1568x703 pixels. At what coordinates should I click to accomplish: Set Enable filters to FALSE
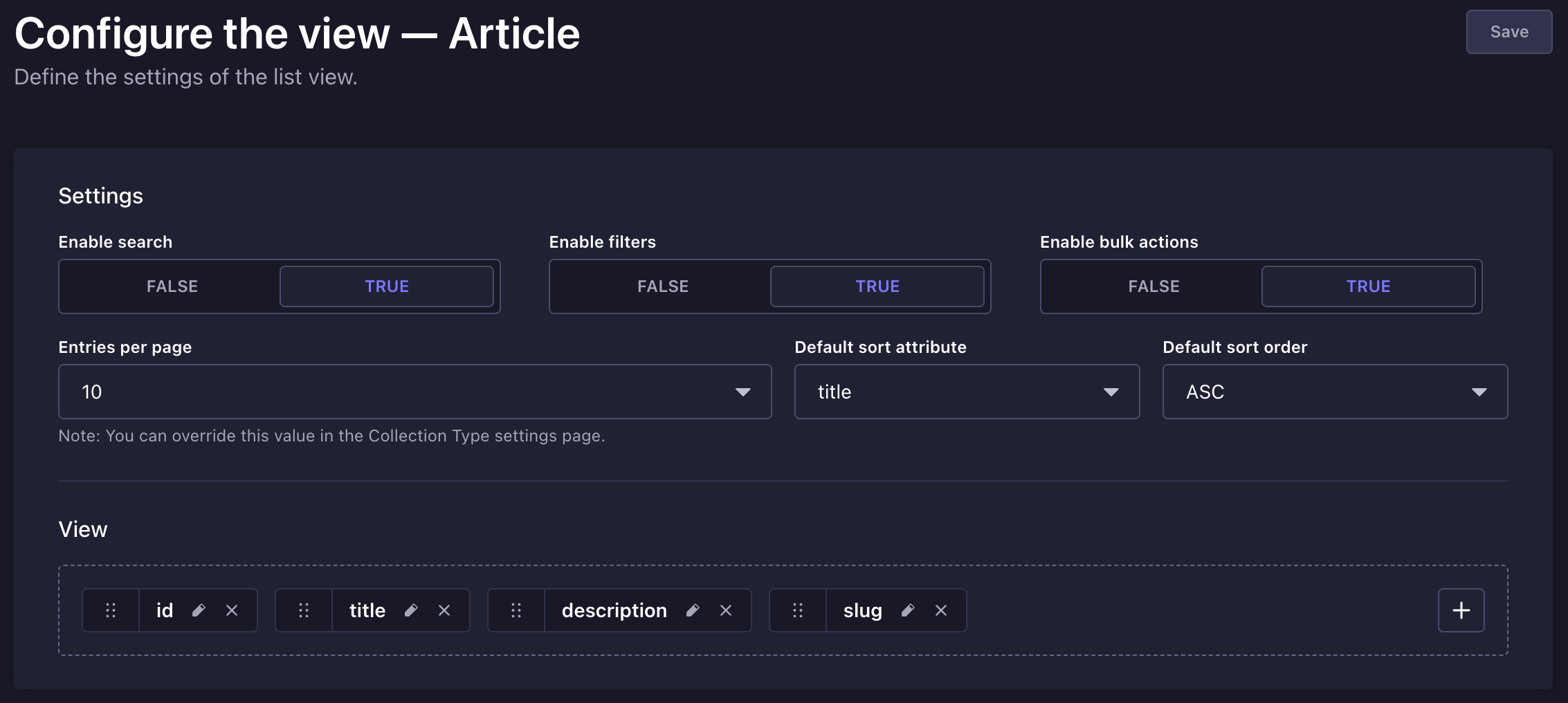pyautogui.click(x=662, y=286)
